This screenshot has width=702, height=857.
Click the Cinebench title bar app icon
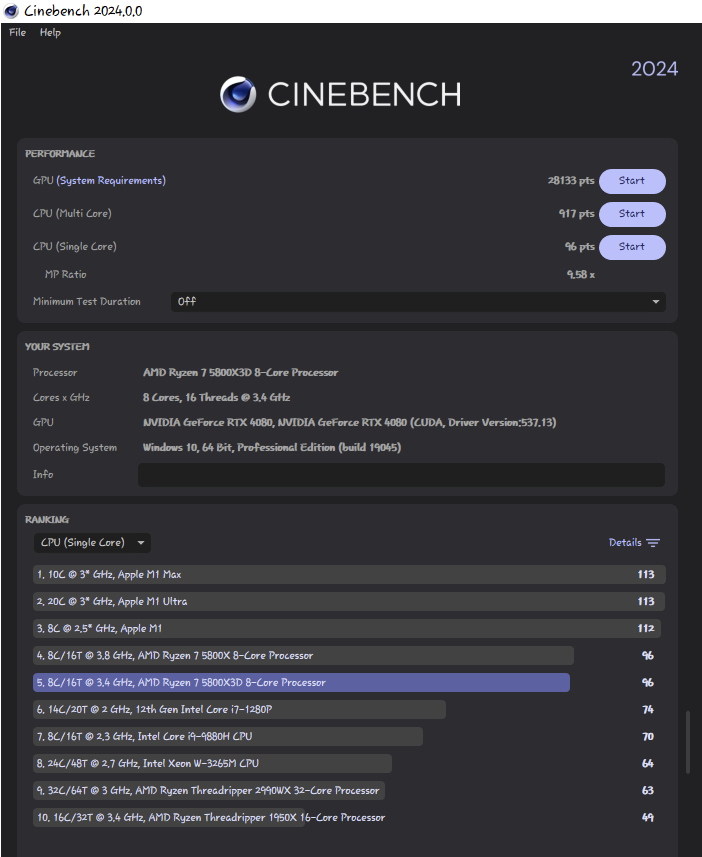(x=11, y=11)
